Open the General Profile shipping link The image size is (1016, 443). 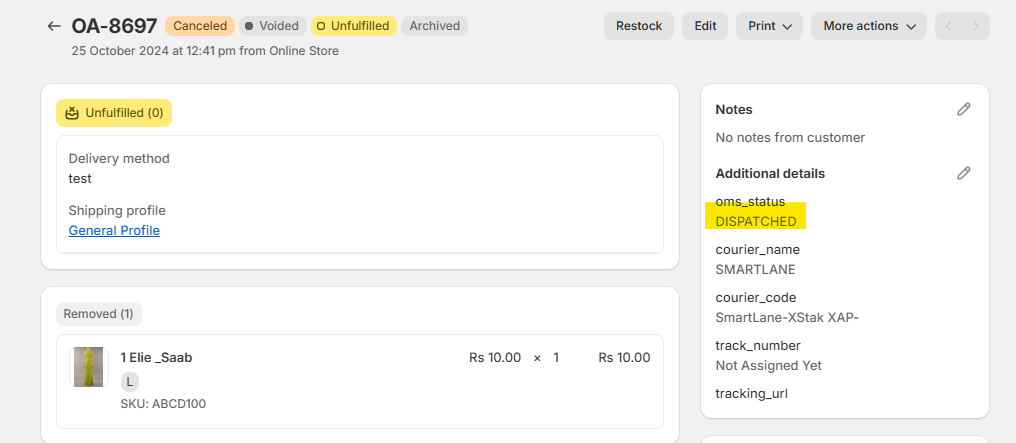(114, 231)
